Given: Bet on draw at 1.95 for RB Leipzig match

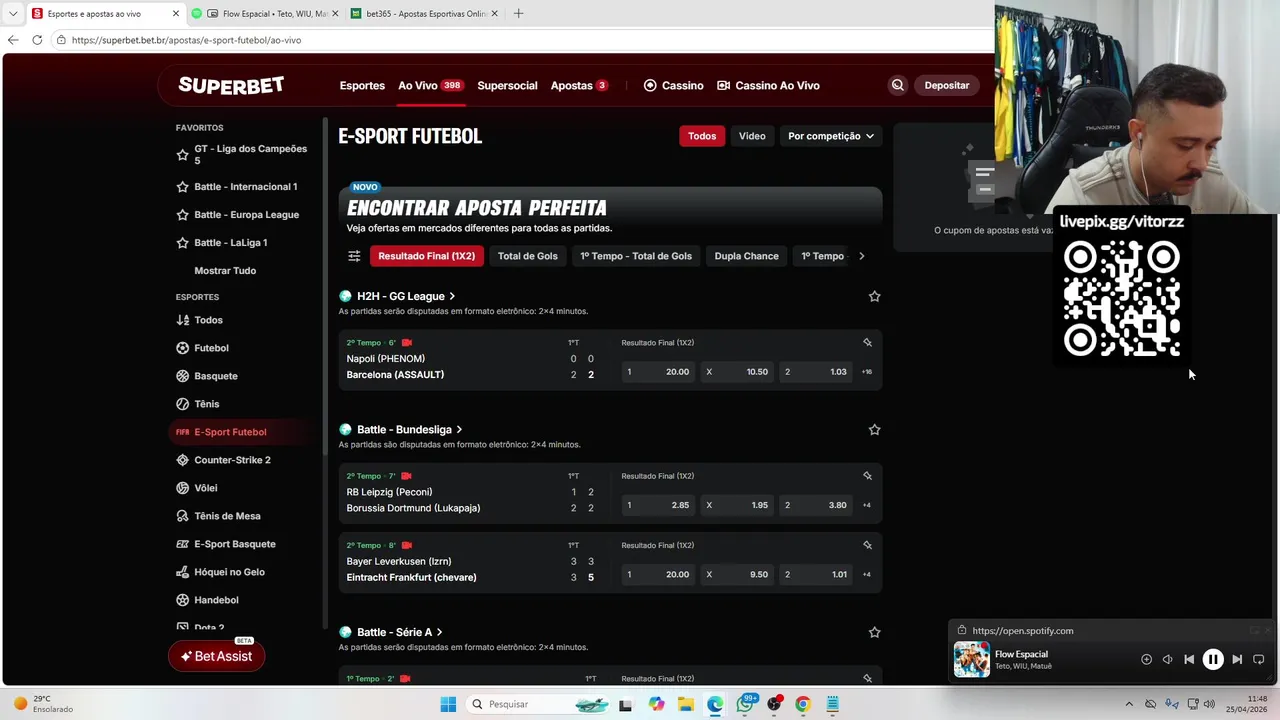Looking at the screenshot, I should click(738, 505).
